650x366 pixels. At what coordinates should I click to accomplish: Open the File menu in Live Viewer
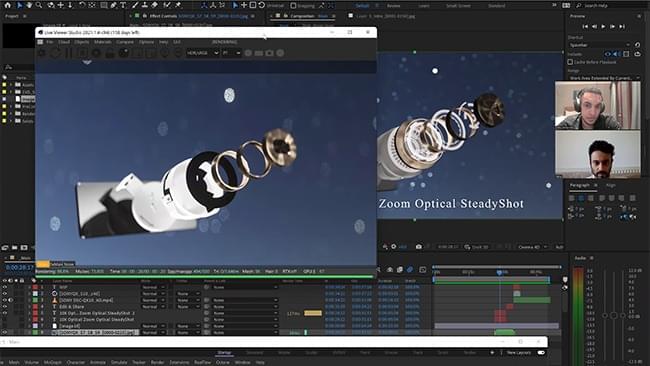point(49,42)
